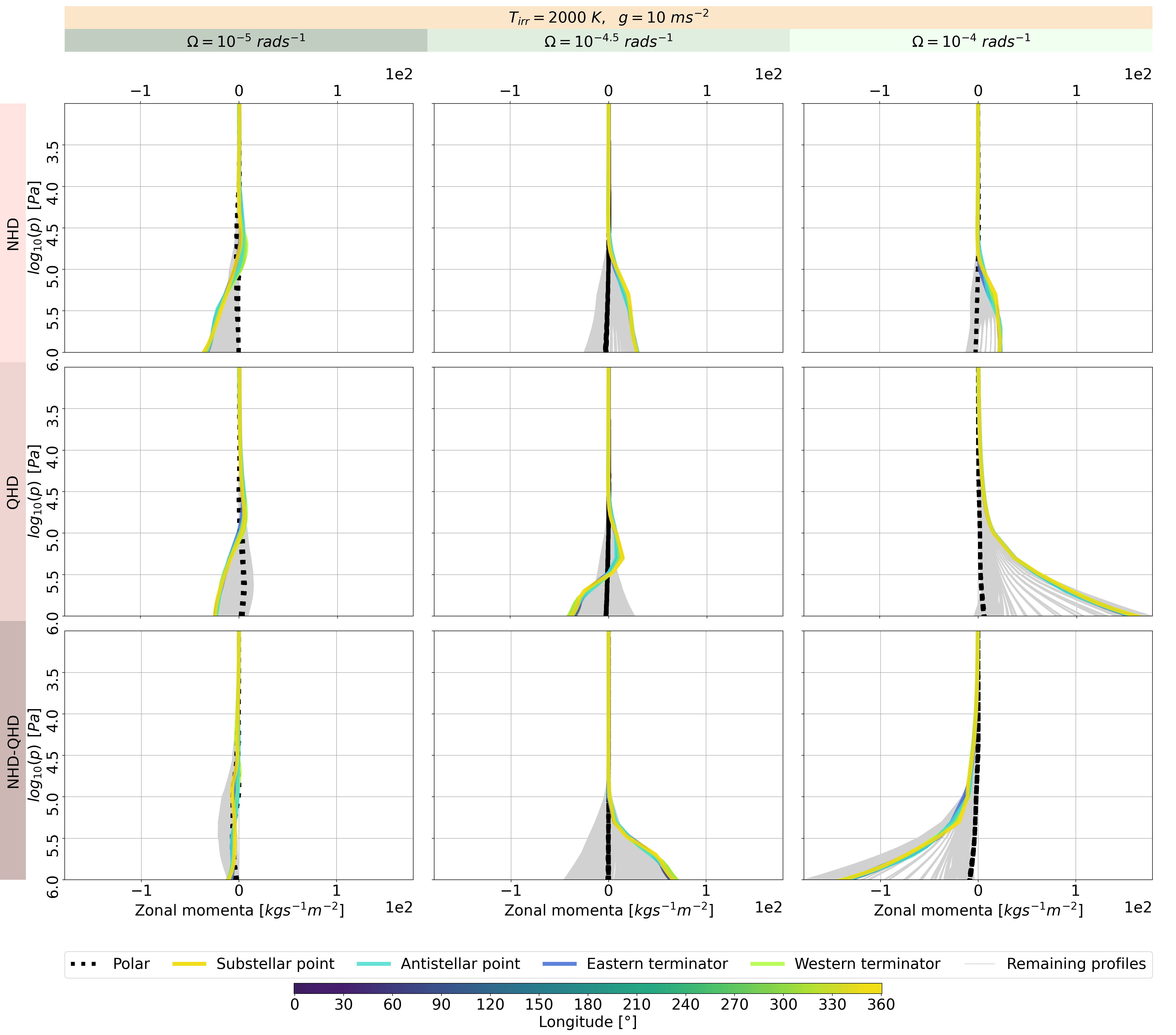Viewport: 1176px width, 1035px height.
Task: Click the 90 tick on the colorbar
Action: [x=441, y=1004]
